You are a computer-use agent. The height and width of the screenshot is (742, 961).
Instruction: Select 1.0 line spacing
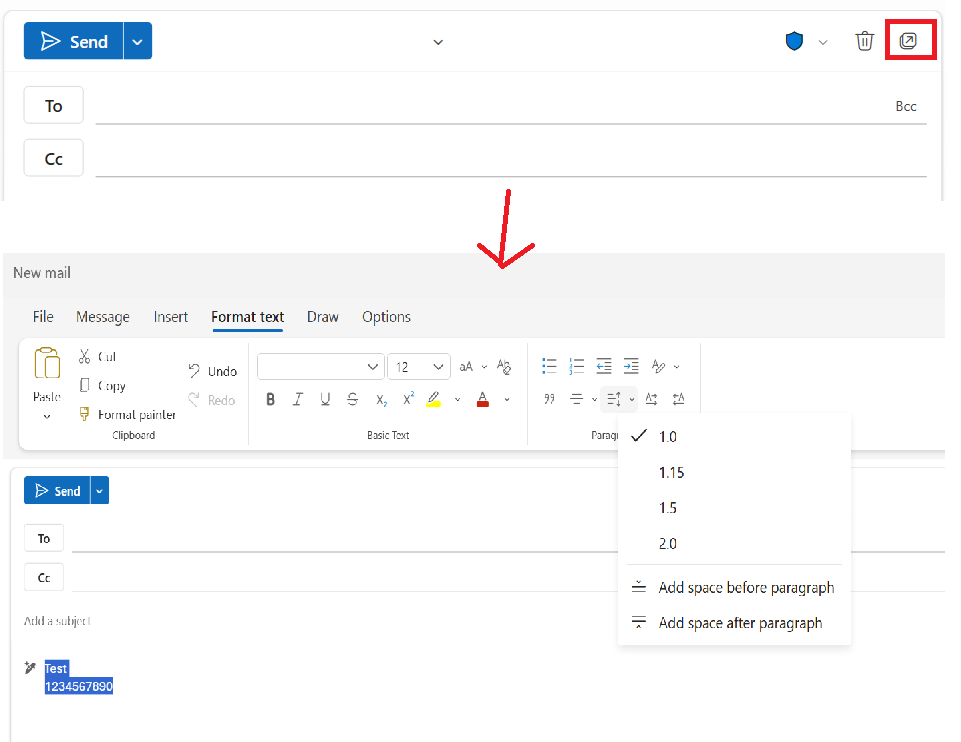pyautogui.click(x=734, y=436)
